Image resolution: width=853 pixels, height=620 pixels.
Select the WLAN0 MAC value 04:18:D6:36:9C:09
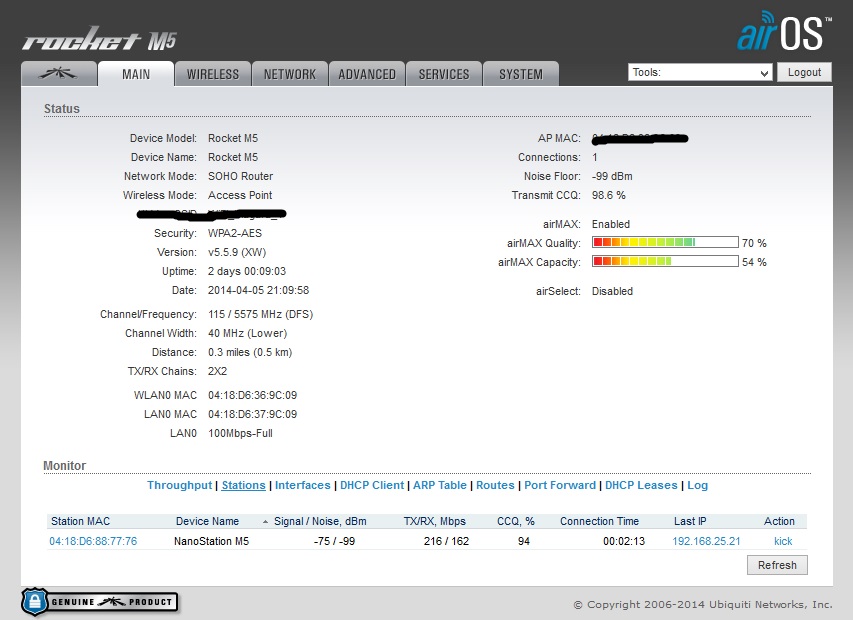[252, 395]
